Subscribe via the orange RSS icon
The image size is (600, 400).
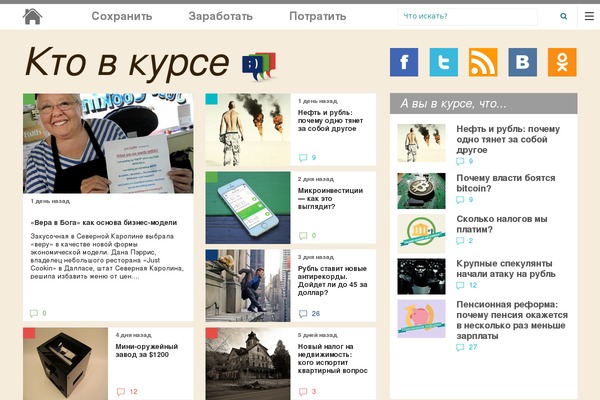pos(483,62)
